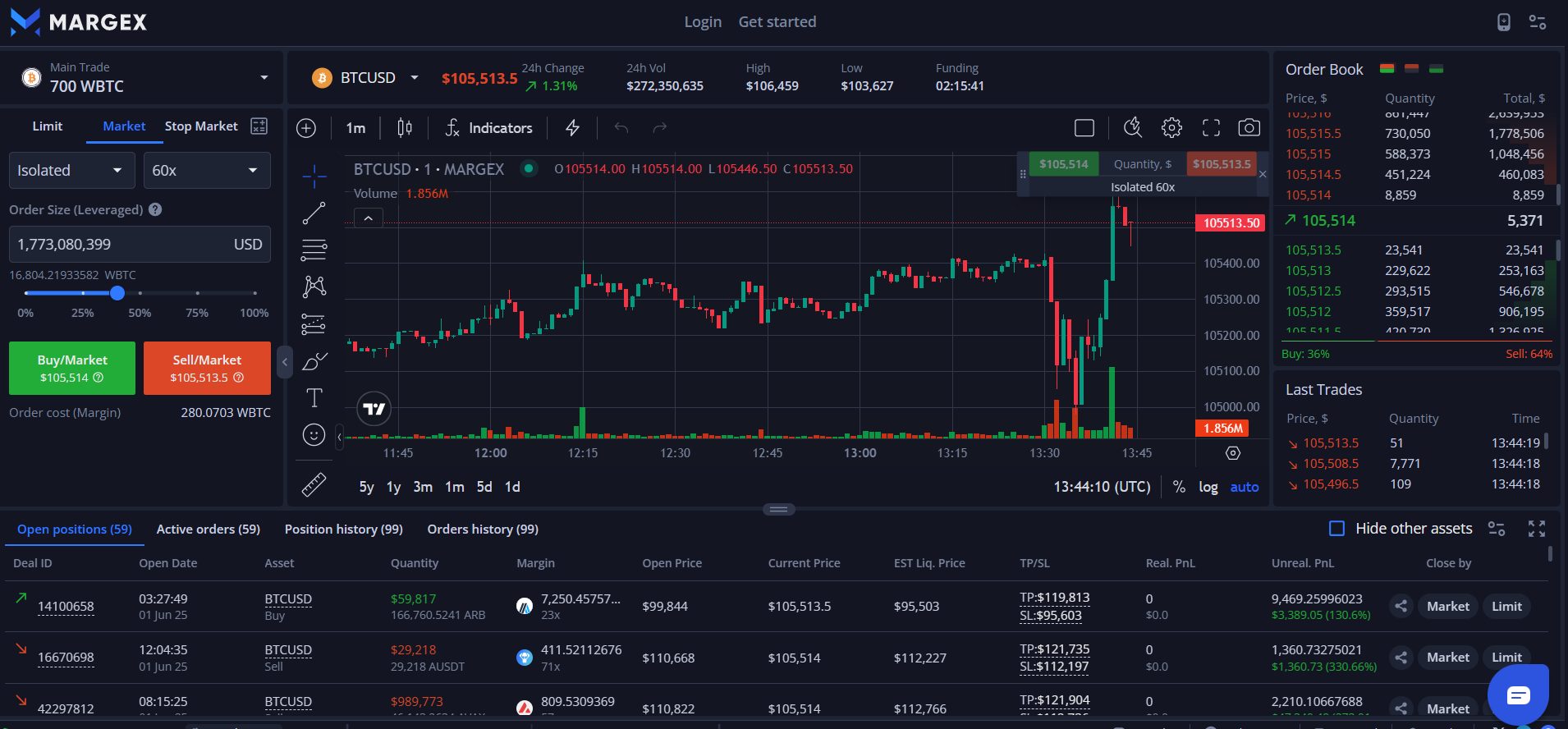Enable Hide other assets checkbox
Screen dimensions: 1568x729
[x=1336, y=529]
